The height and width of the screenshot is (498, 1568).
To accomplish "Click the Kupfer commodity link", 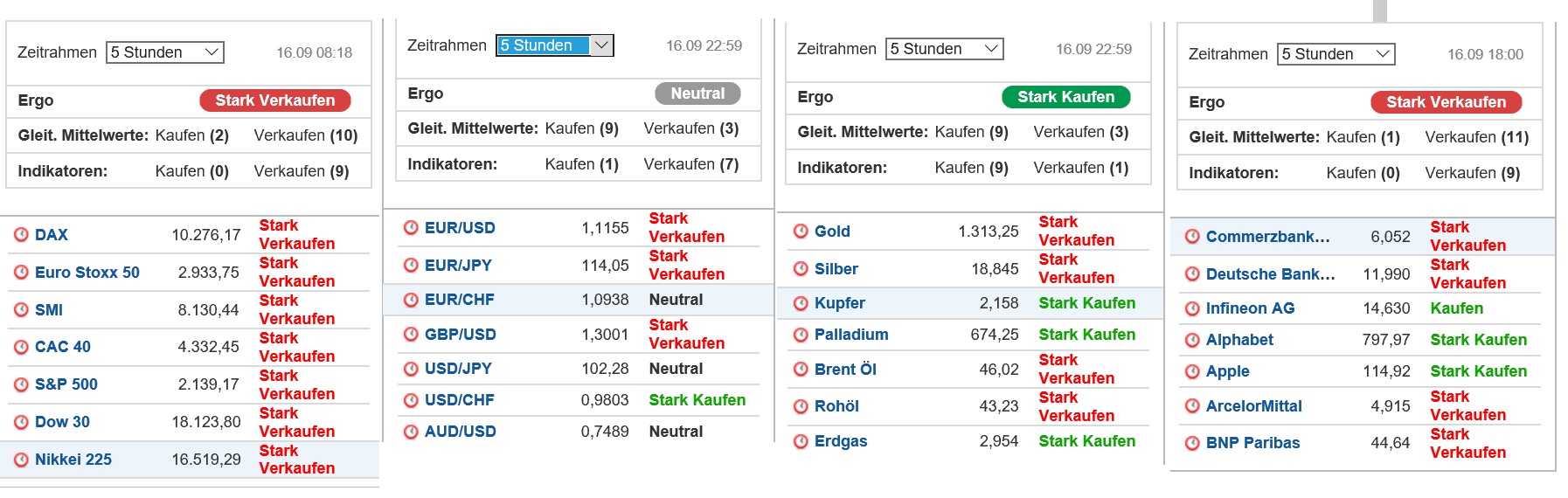I will (x=840, y=303).
